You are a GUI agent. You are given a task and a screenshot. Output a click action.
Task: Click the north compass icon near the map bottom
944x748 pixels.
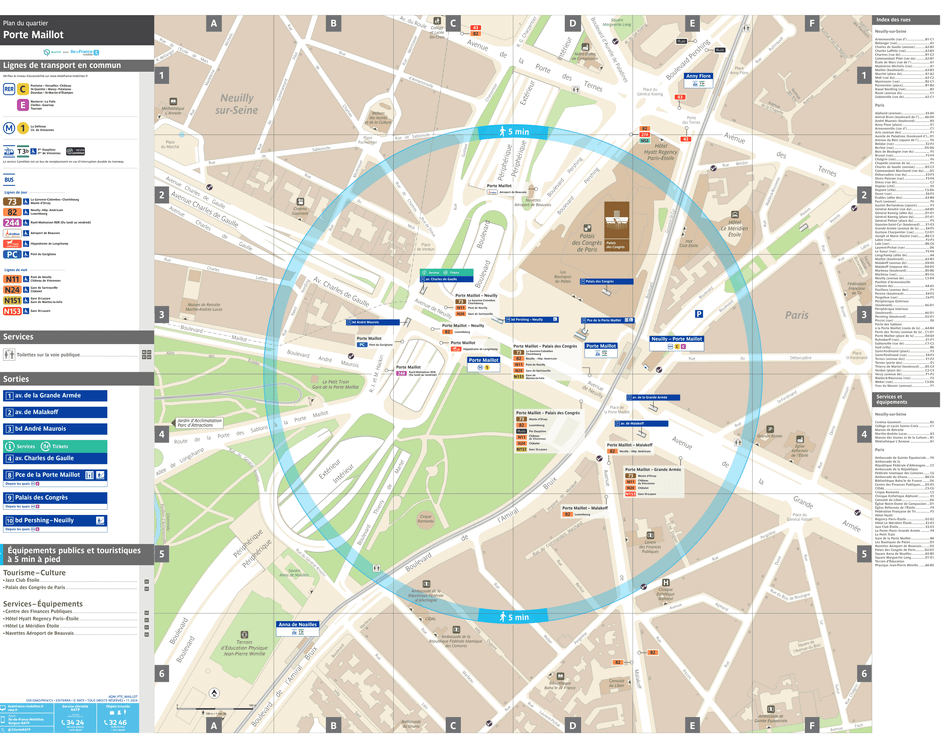coord(215,693)
